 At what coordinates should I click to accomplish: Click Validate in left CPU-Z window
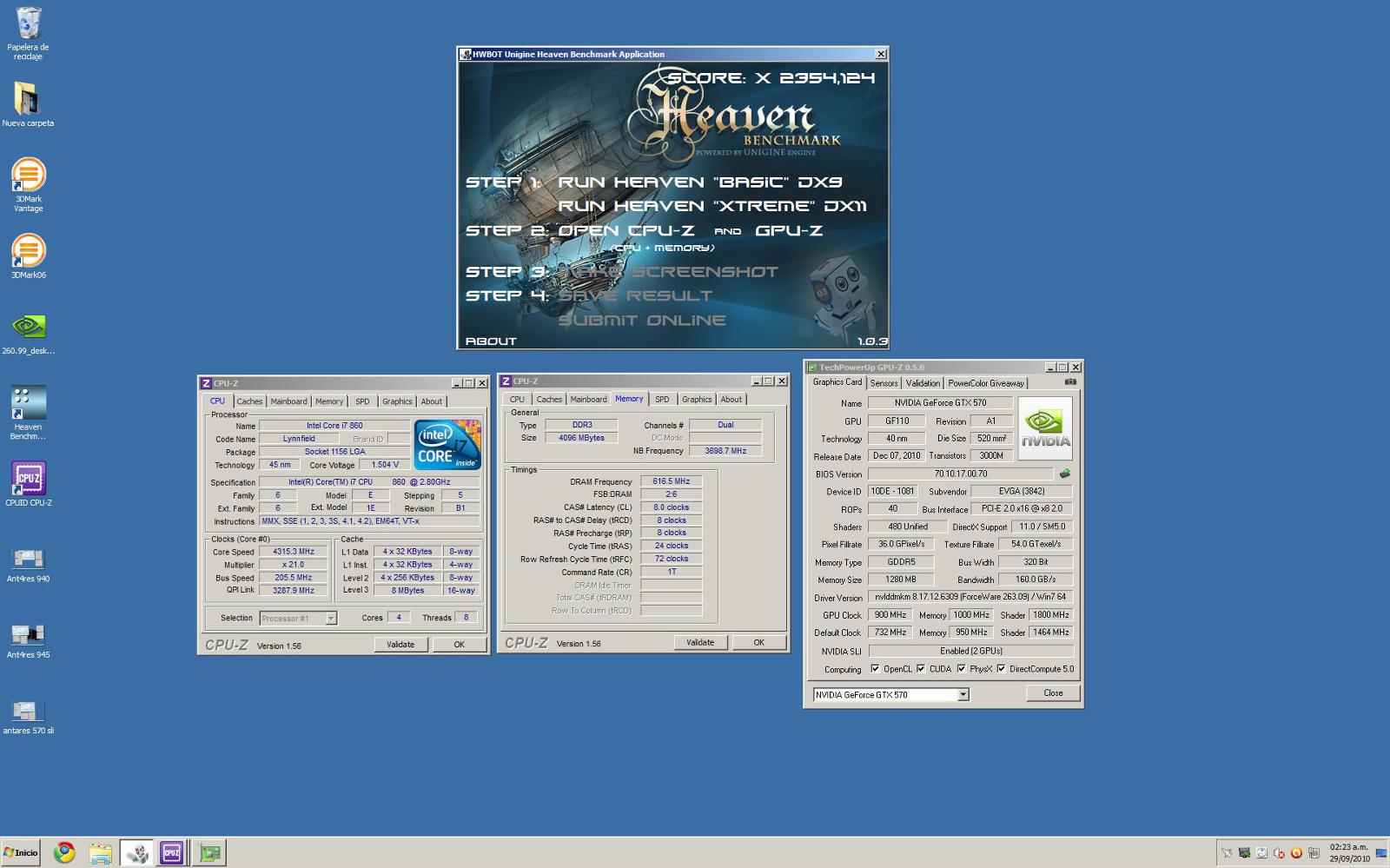[x=400, y=645]
